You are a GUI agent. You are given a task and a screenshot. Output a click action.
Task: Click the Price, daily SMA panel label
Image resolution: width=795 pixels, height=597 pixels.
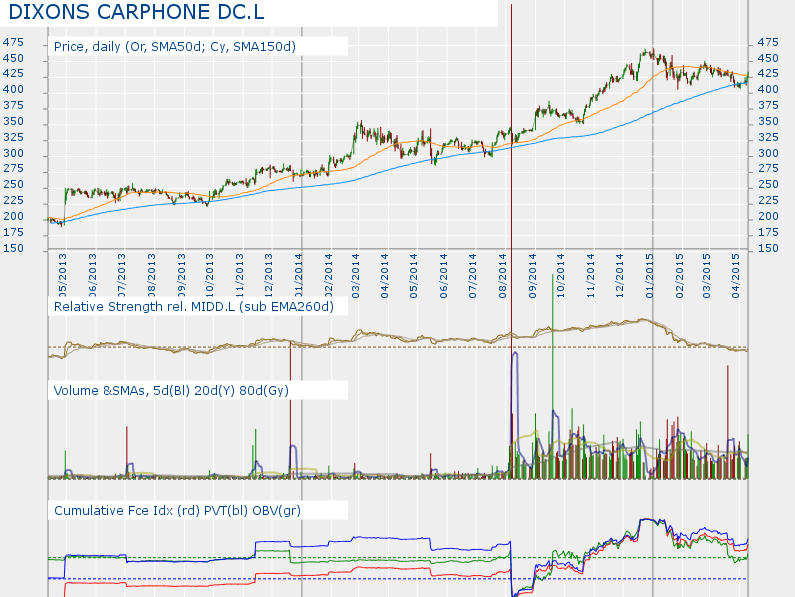174,47
